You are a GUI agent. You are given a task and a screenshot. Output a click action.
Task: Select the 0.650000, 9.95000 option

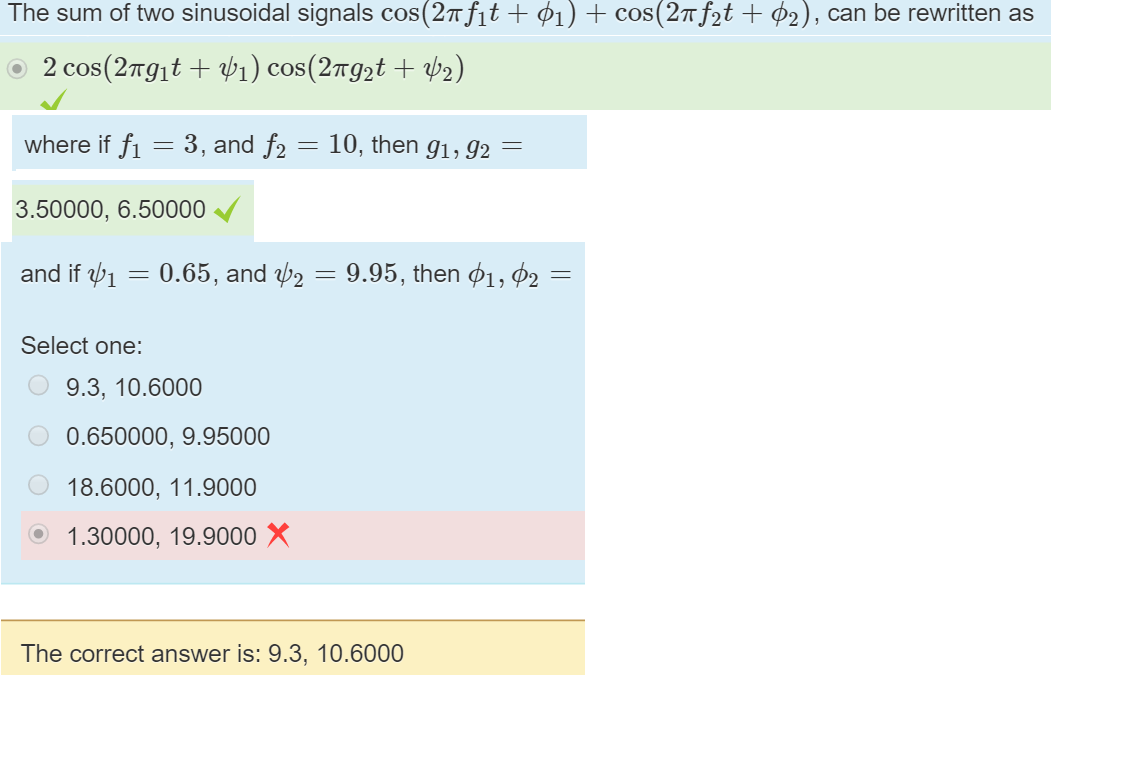pos(38,435)
